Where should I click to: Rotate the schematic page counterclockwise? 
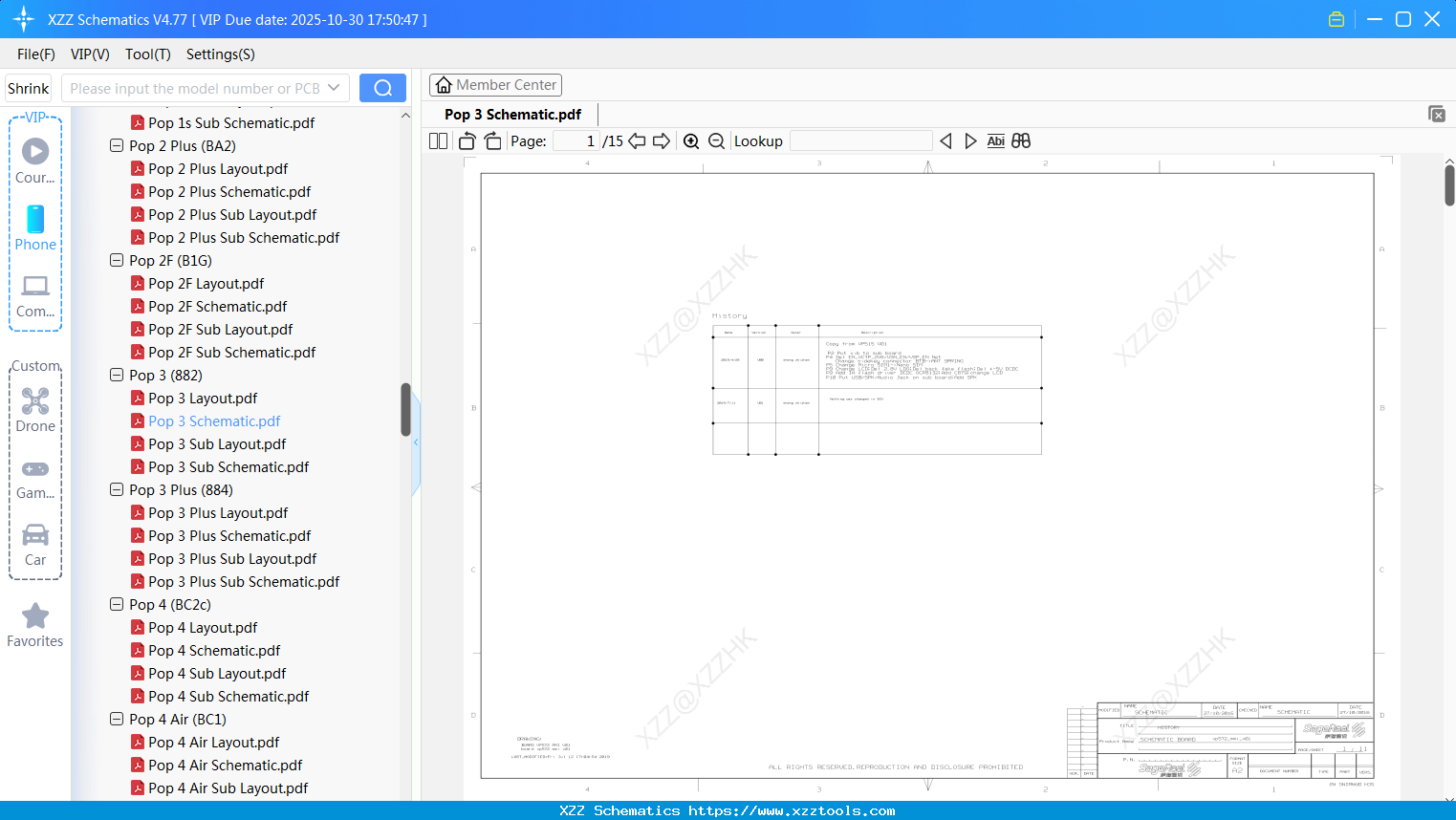[466, 140]
